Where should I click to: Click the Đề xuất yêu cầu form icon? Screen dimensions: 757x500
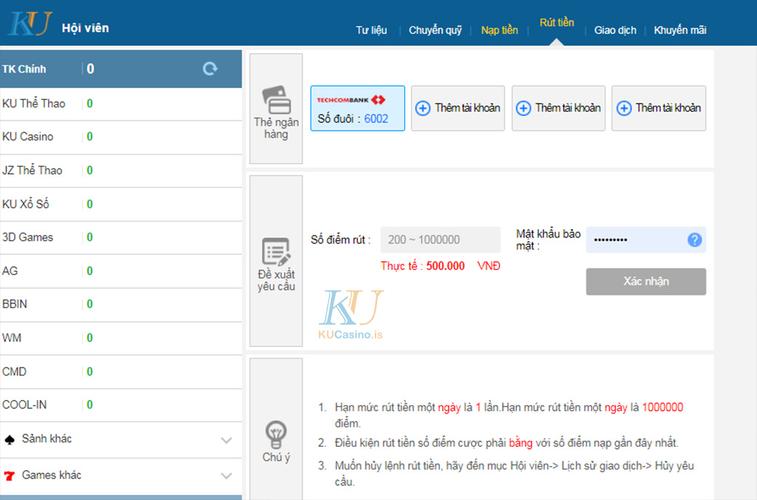click(x=276, y=251)
